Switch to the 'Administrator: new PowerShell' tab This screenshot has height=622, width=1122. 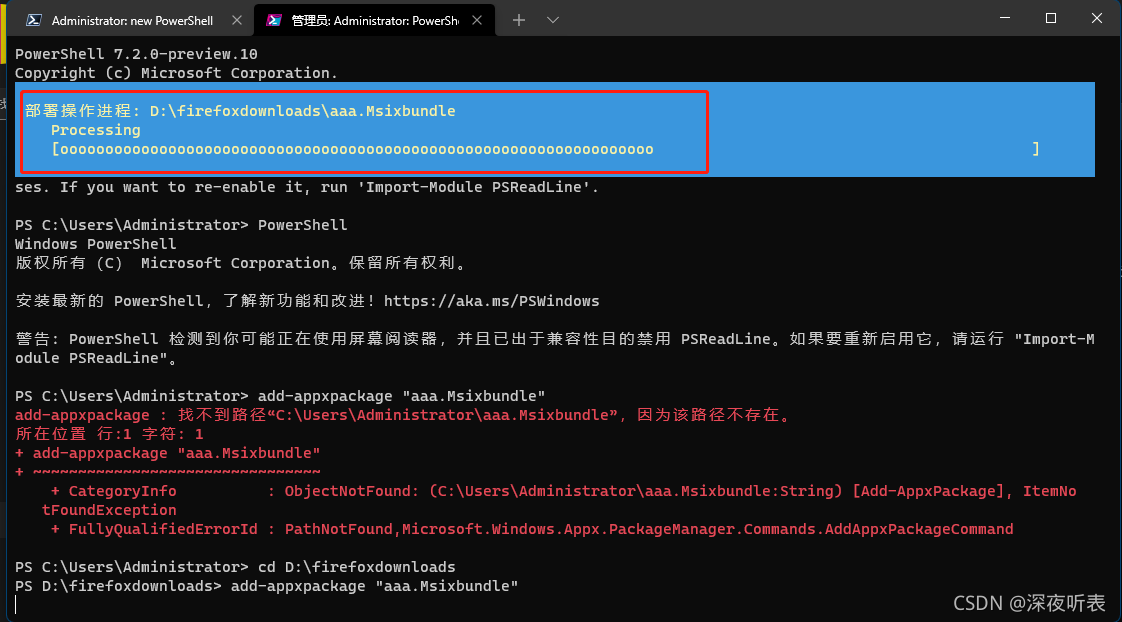130,19
